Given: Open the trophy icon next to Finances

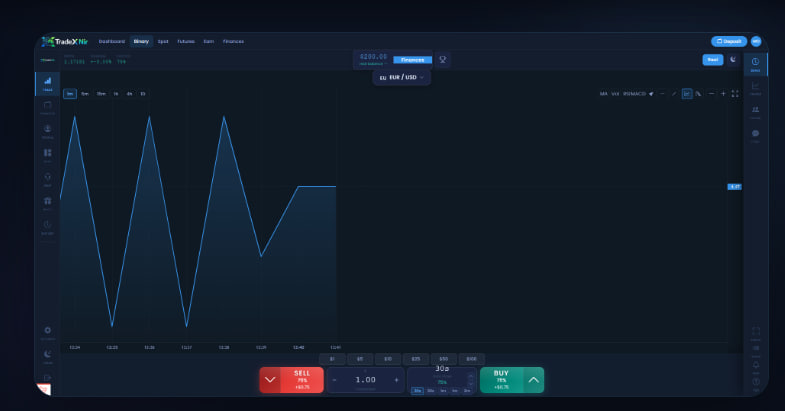Looking at the screenshot, I should pos(443,60).
